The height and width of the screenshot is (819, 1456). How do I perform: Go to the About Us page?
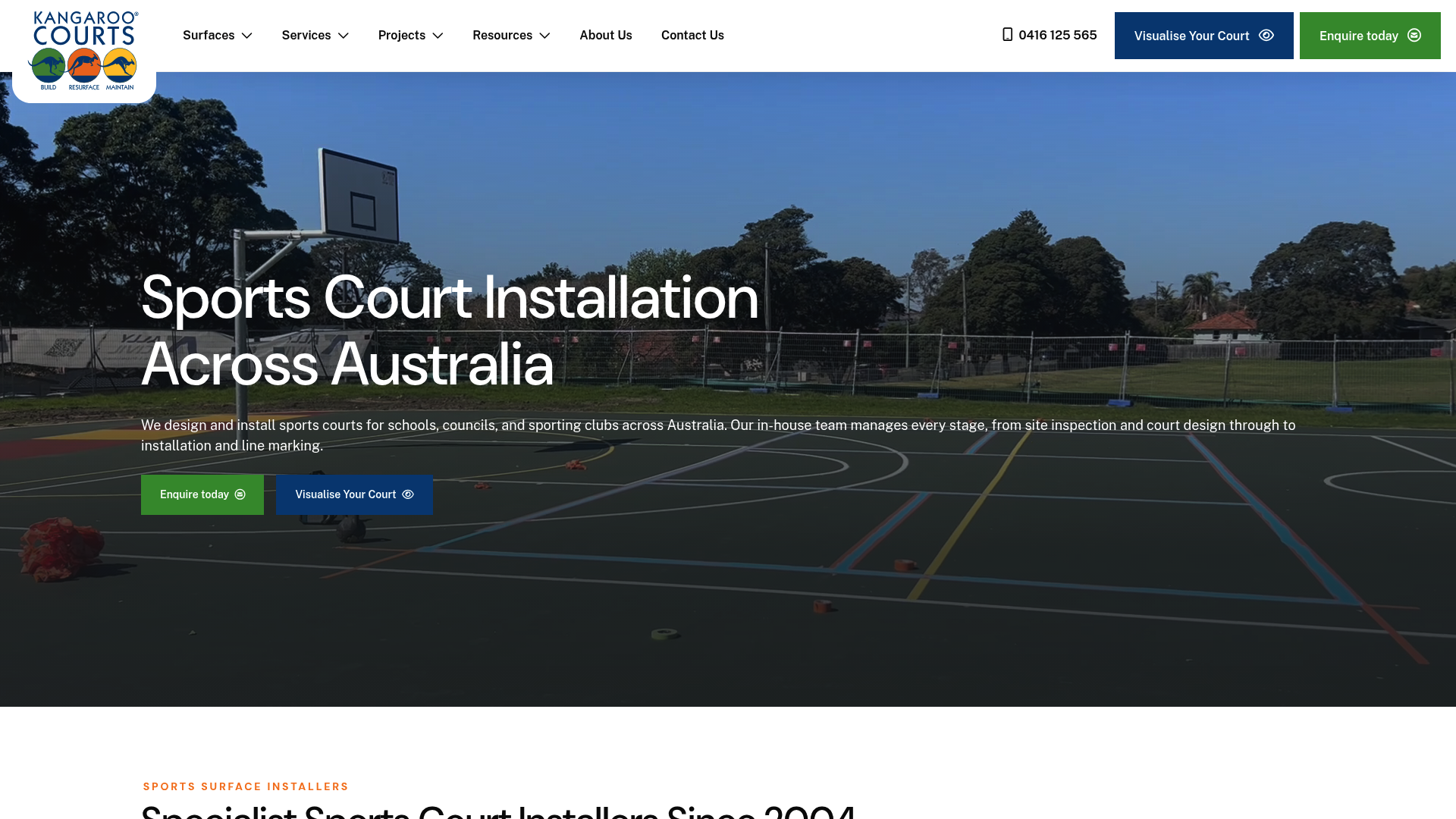coord(606,36)
